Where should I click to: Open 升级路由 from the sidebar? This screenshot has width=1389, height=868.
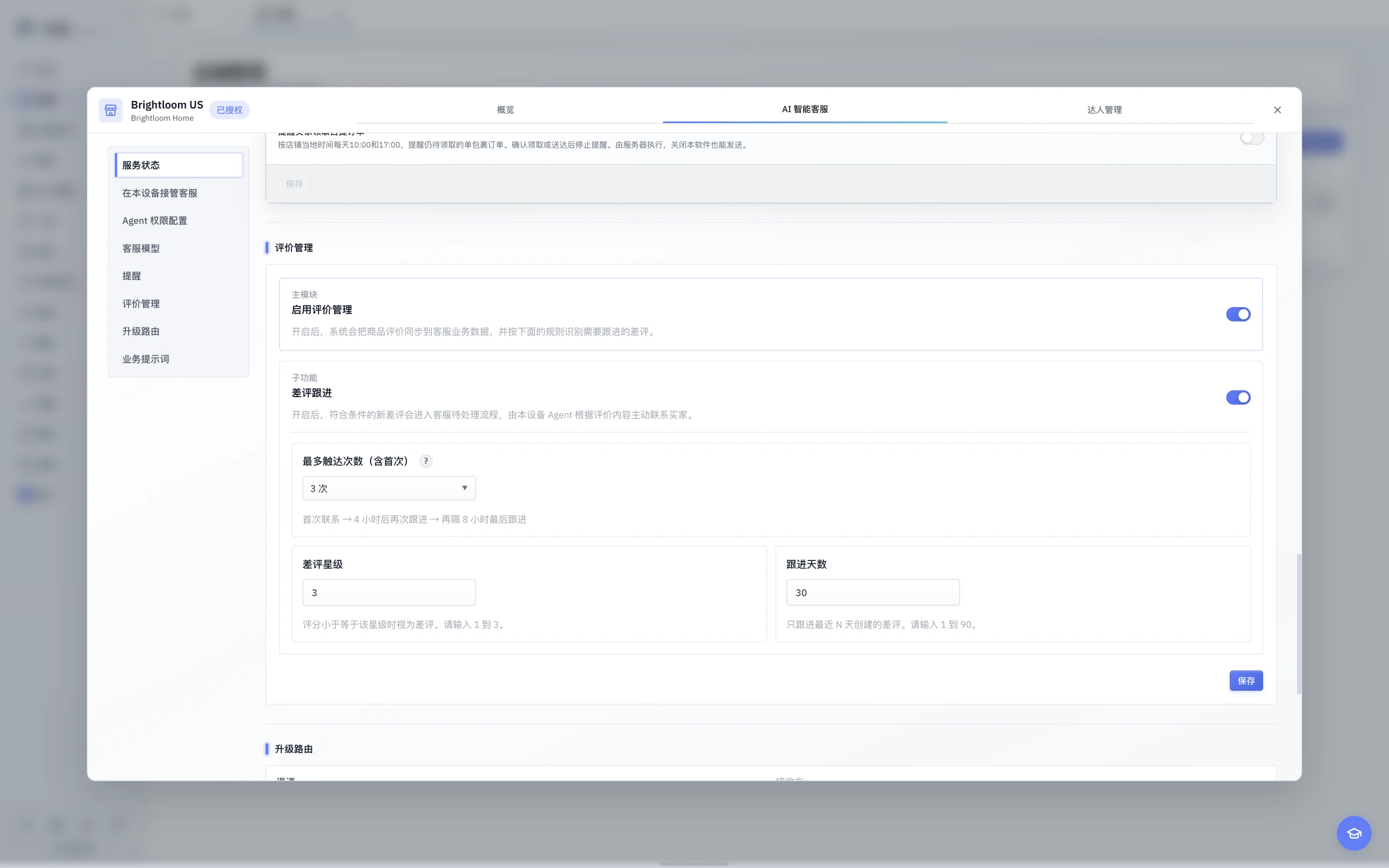tap(179, 331)
